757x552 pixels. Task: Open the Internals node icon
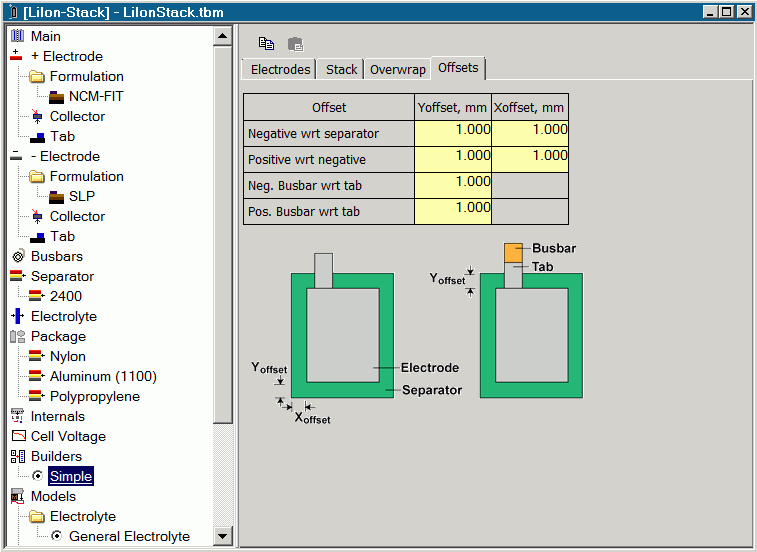tap(17, 416)
